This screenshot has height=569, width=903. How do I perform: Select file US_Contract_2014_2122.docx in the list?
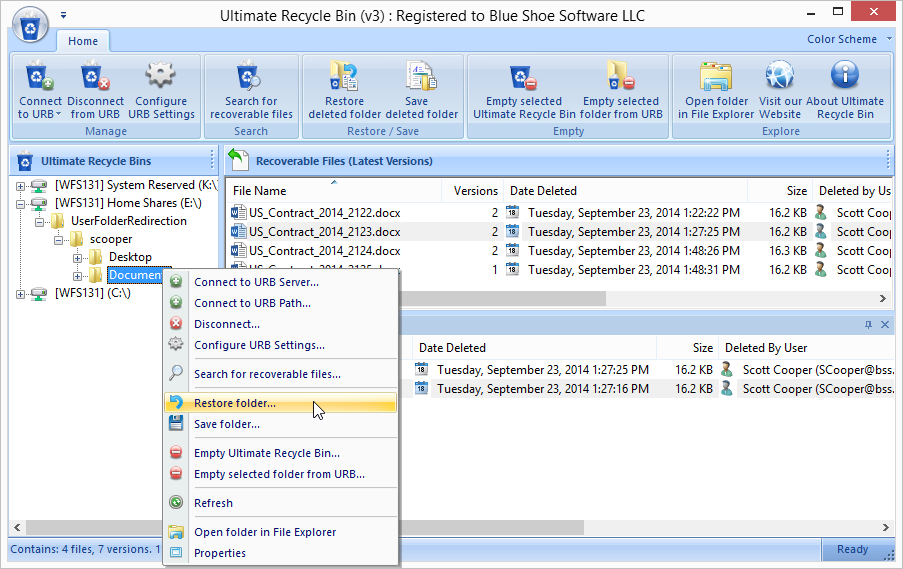pos(324,212)
